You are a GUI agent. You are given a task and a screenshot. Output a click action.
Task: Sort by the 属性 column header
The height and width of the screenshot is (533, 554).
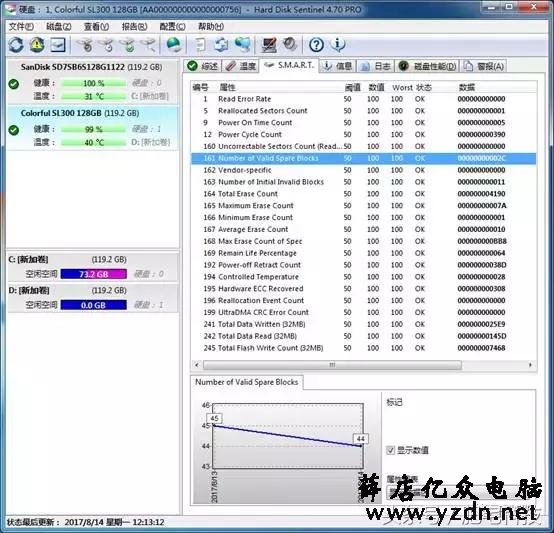(227, 87)
